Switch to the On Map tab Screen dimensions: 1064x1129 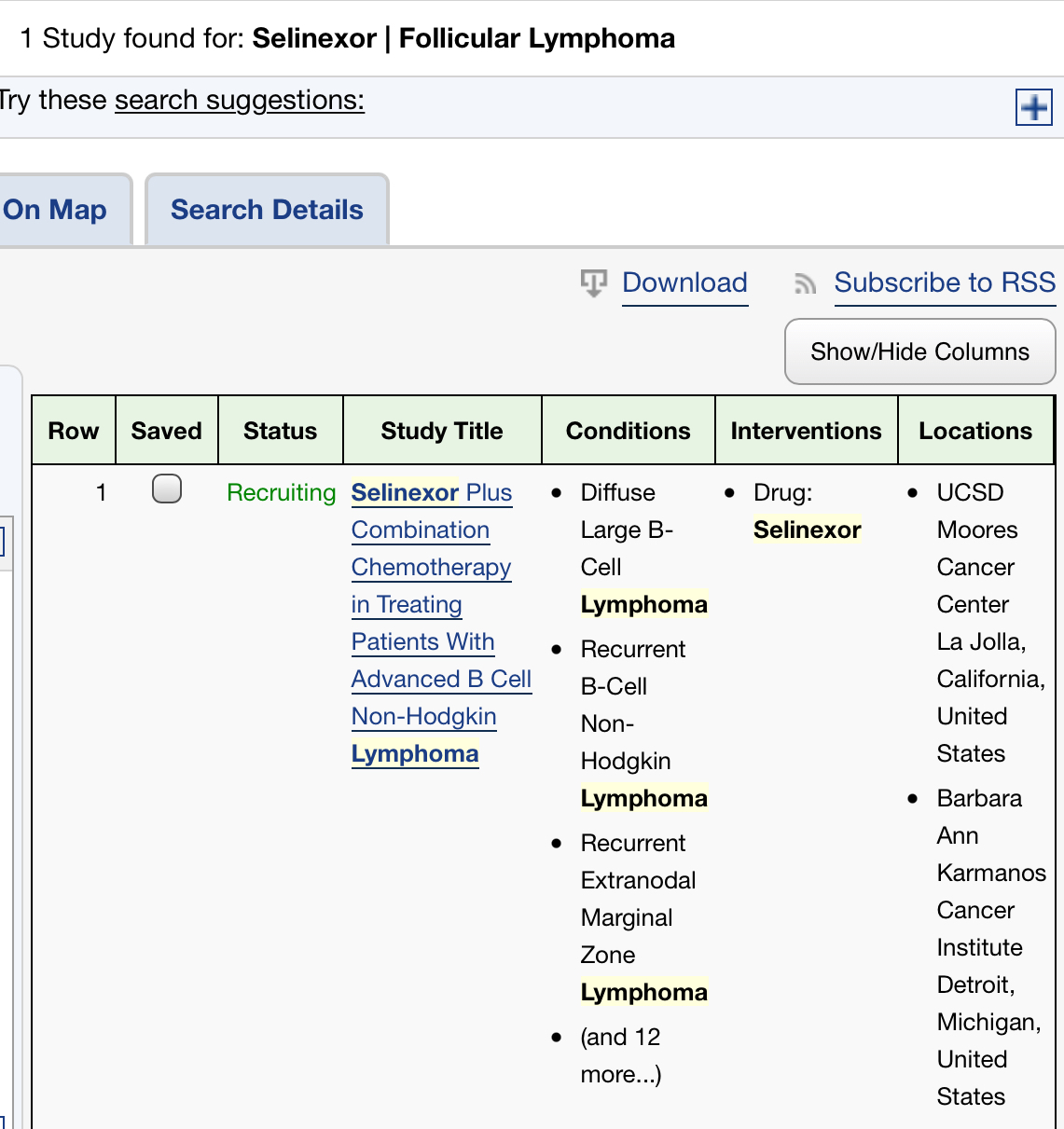point(56,210)
